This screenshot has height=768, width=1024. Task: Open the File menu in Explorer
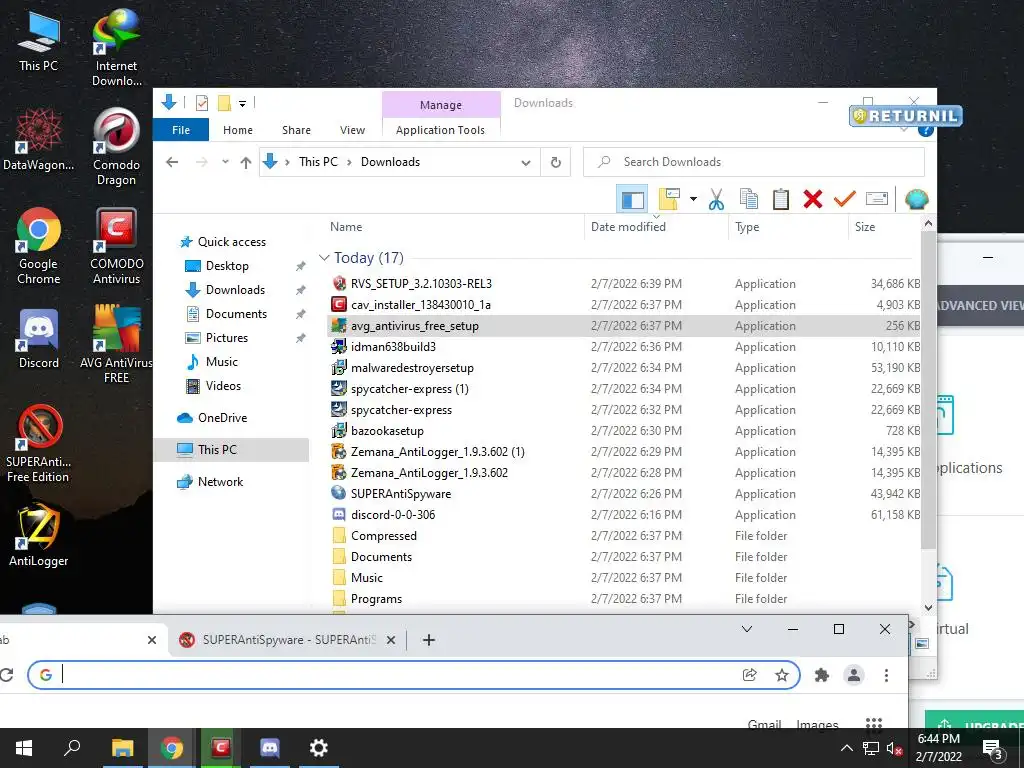pos(181,130)
